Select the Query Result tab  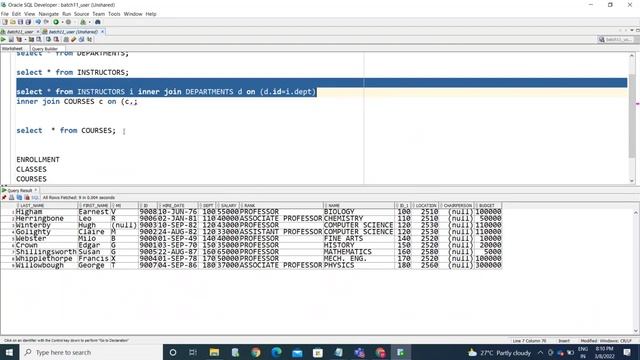20,191
